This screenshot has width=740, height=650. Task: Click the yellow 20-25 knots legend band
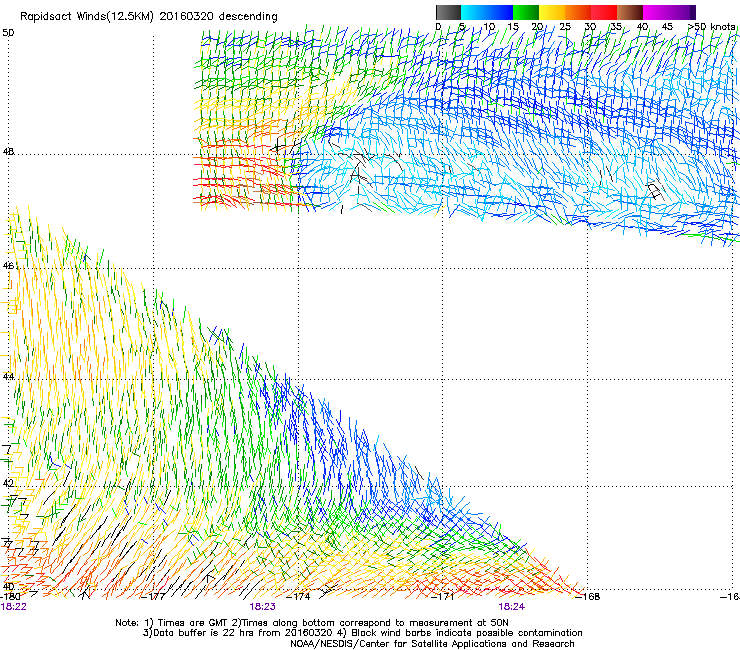click(552, 12)
